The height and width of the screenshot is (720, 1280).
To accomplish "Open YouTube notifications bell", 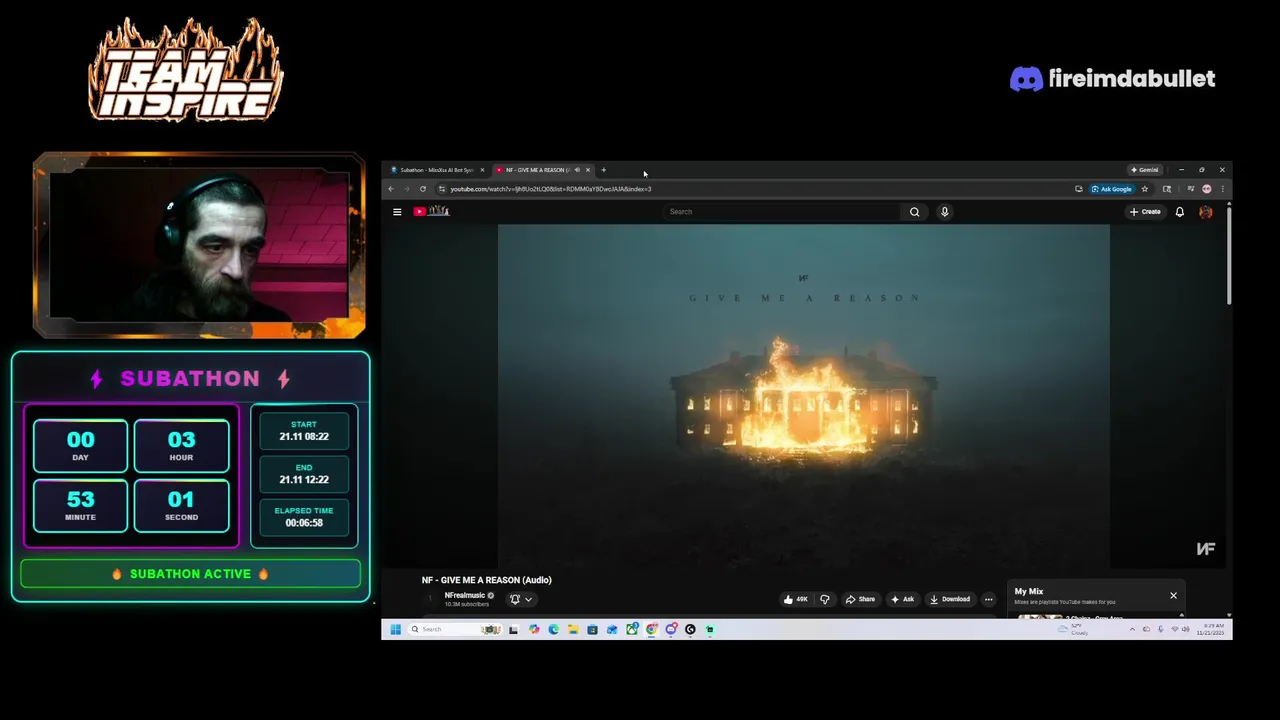I will click(1180, 212).
